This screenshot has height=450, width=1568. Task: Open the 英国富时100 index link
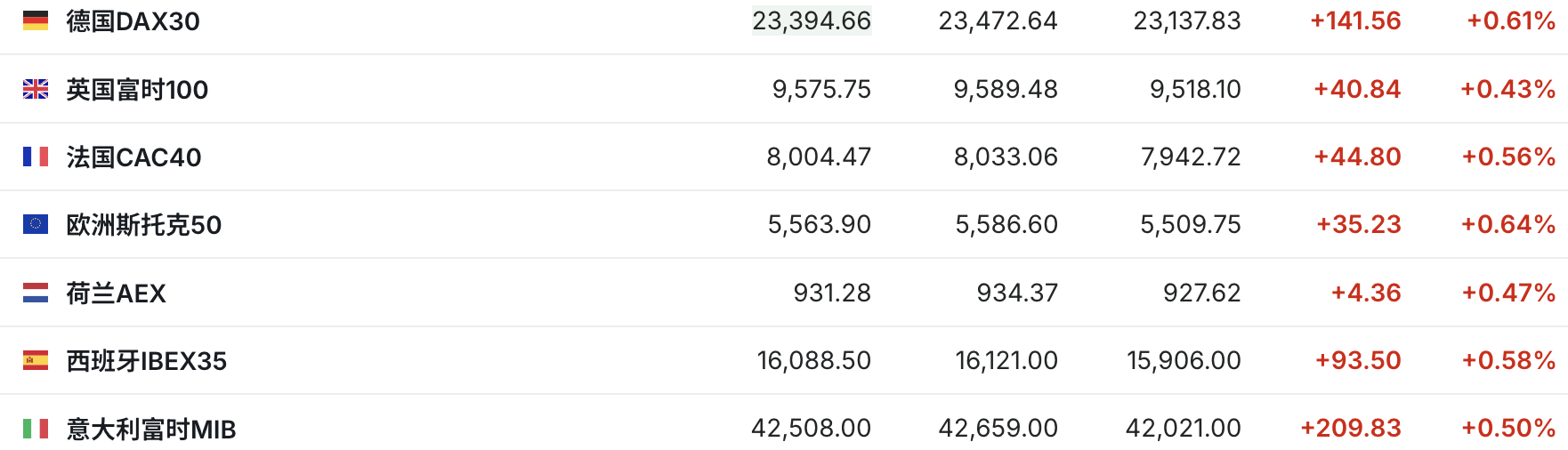click(x=137, y=90)
